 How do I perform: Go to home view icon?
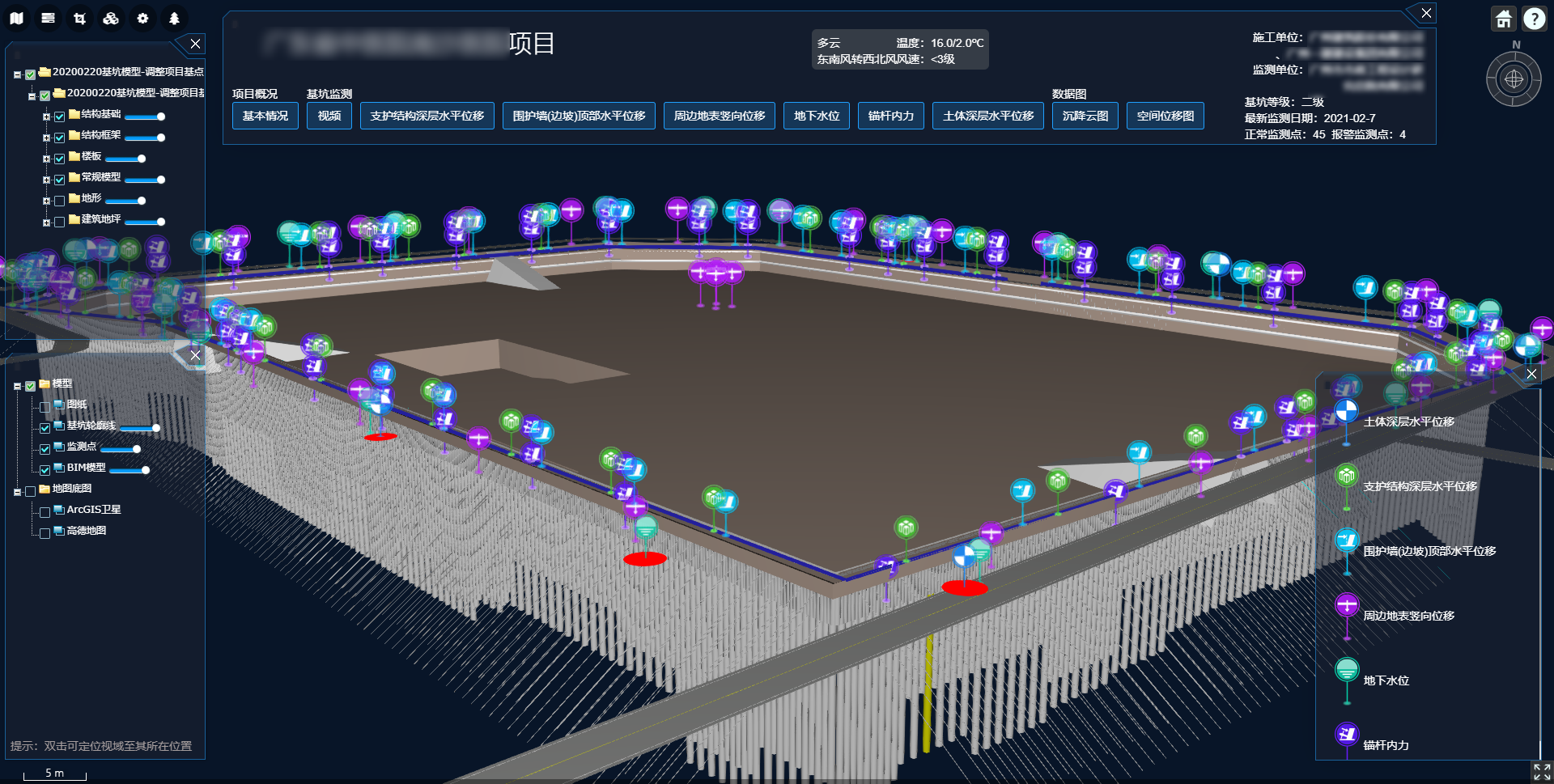[1503, 19]
